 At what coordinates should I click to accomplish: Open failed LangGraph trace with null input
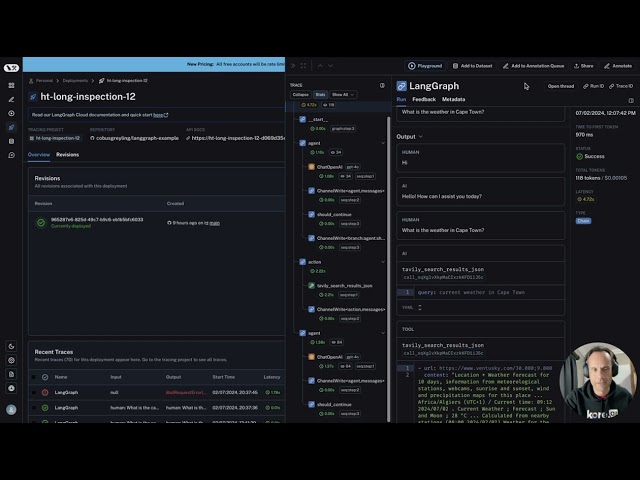click(157, 393)
